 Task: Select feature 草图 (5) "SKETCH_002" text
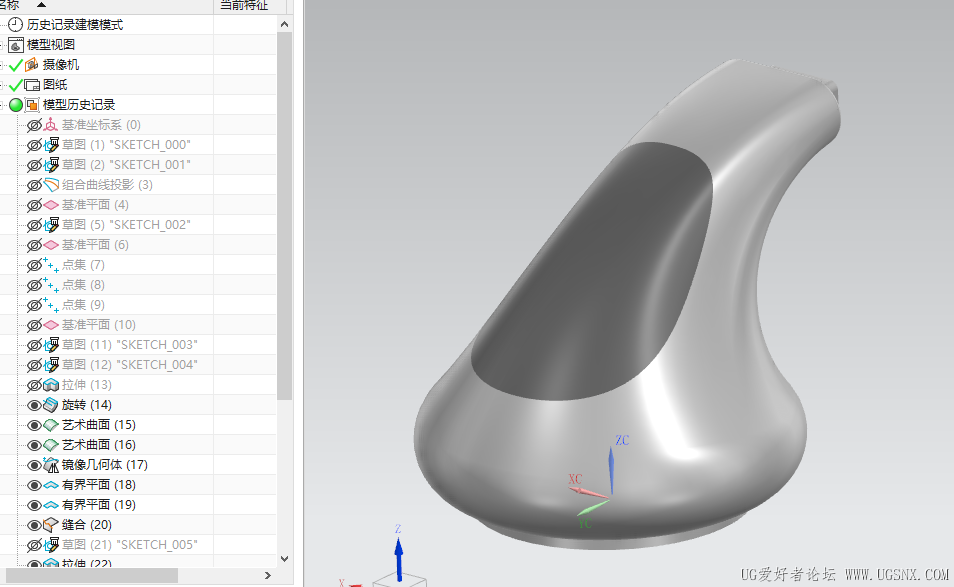point(127,225)
